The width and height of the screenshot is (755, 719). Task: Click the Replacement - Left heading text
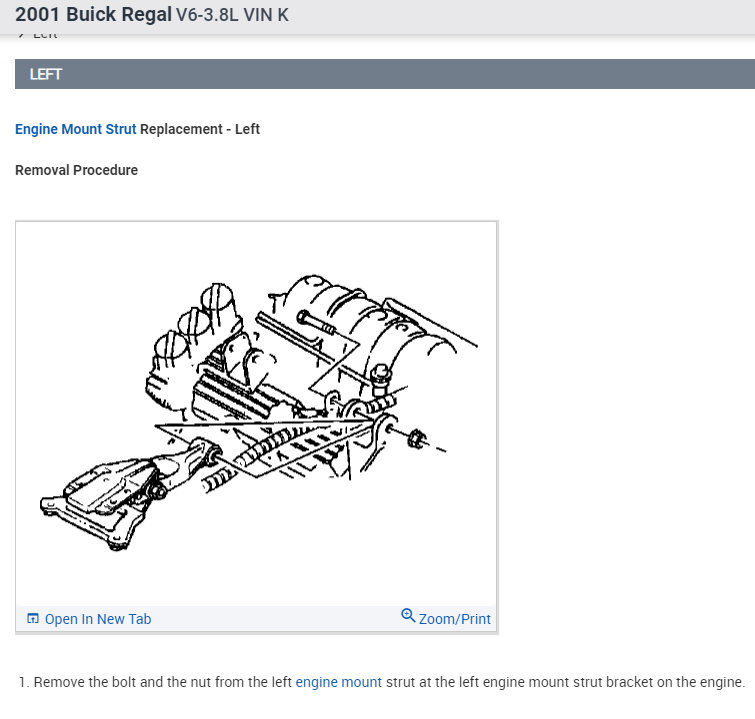point(200,129)
